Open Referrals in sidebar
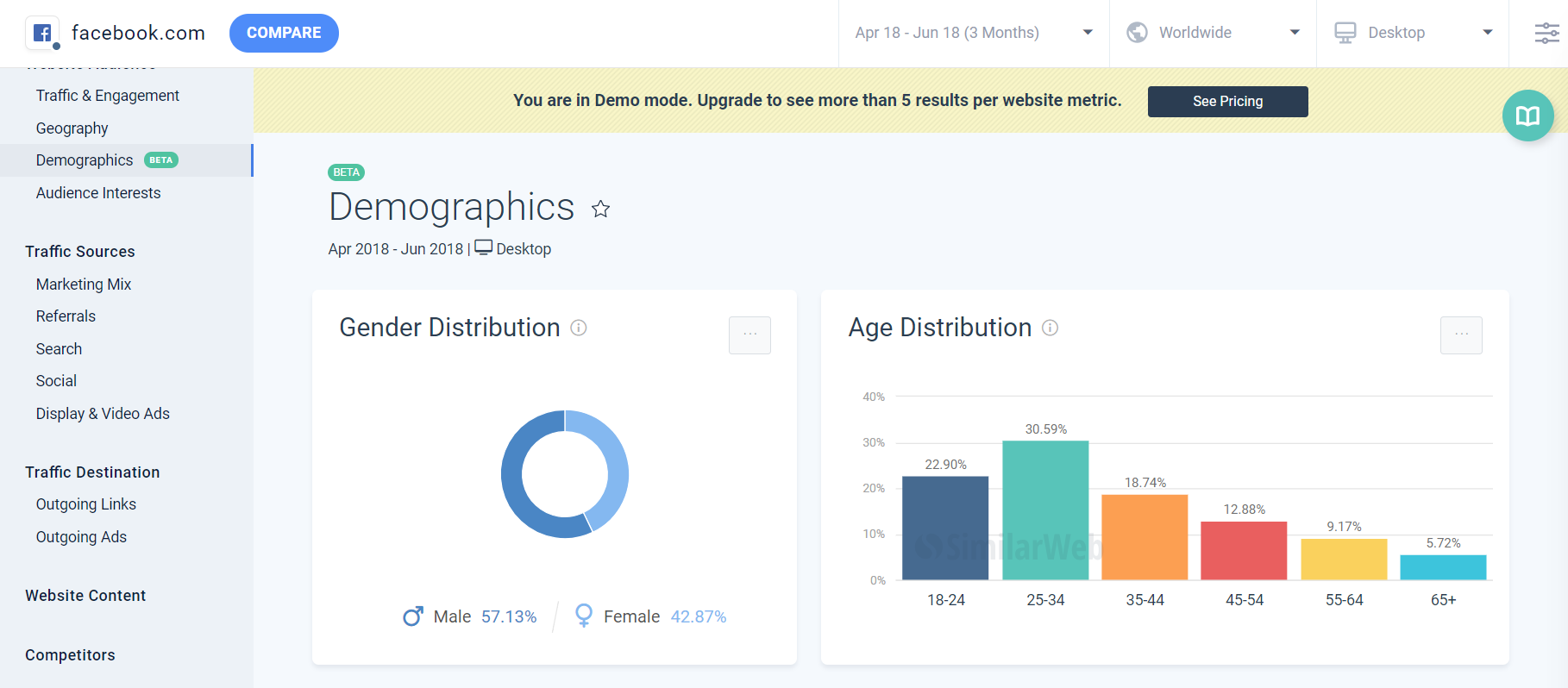Screen dimensions: 1568x688 point(66,316)
